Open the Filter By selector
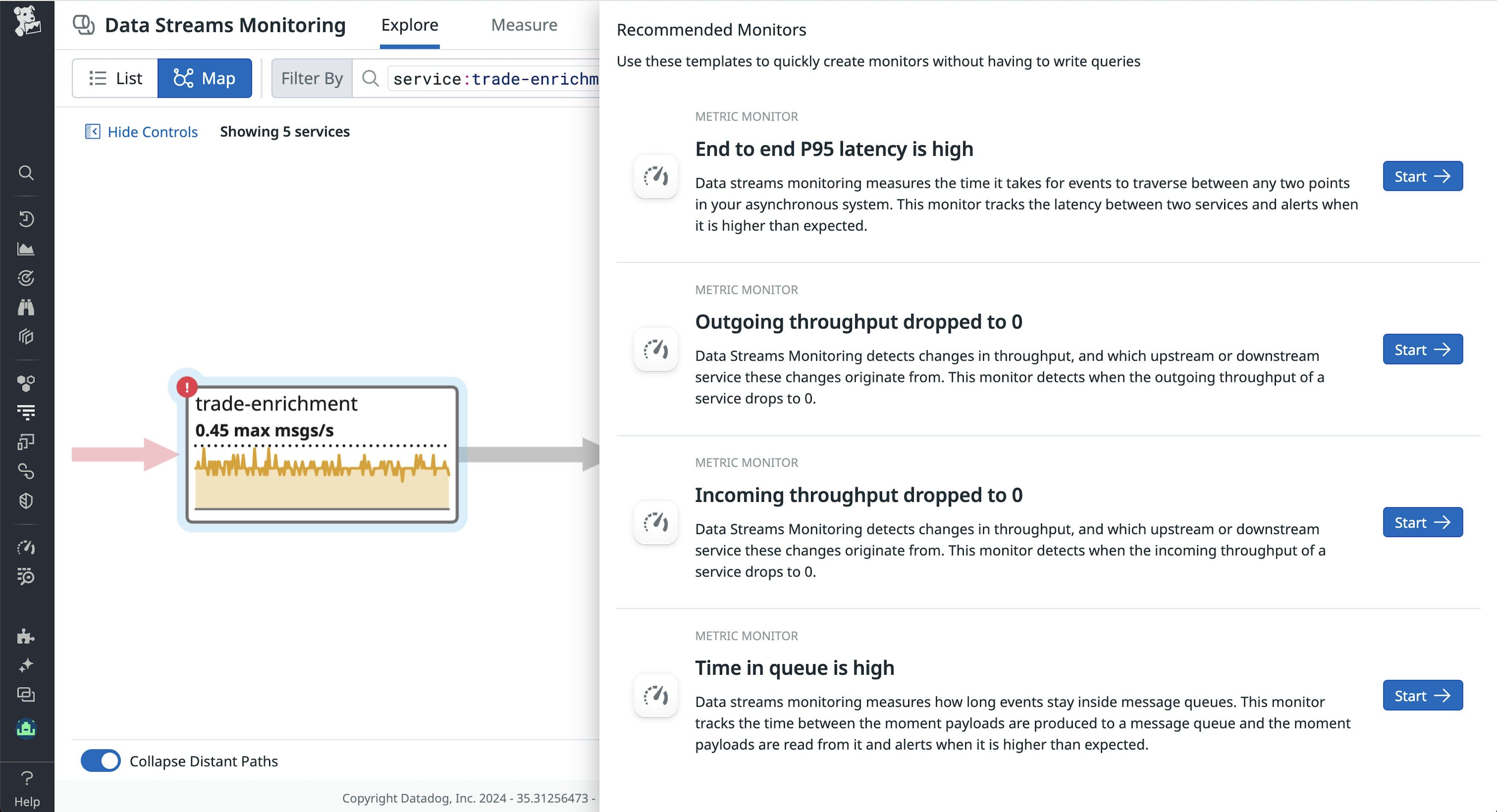Screen dimensions: 1497x812 [x=312, y=79]
